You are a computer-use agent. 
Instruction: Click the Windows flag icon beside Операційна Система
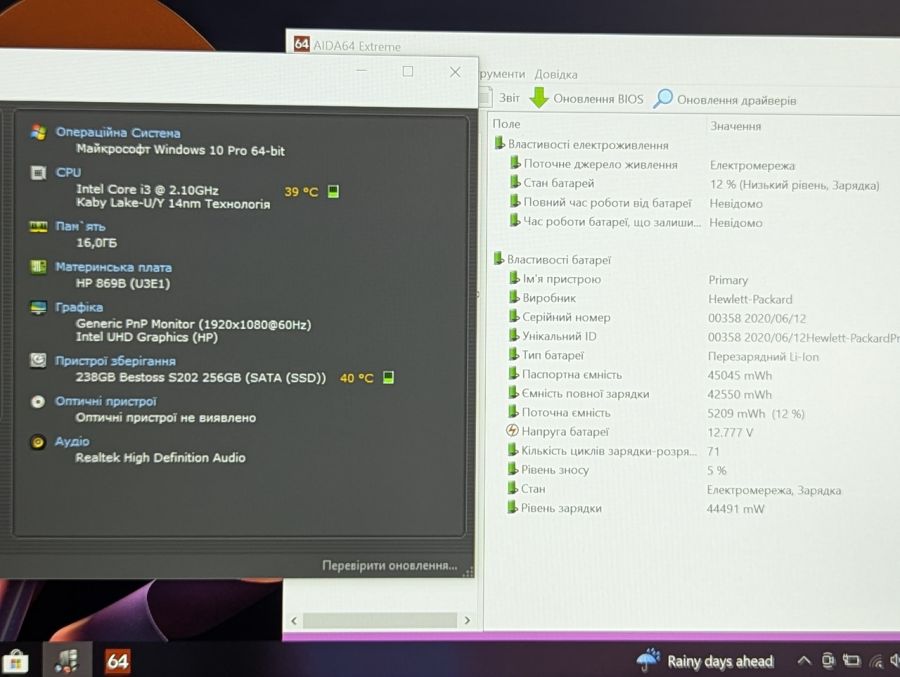[x=38, y=132]
